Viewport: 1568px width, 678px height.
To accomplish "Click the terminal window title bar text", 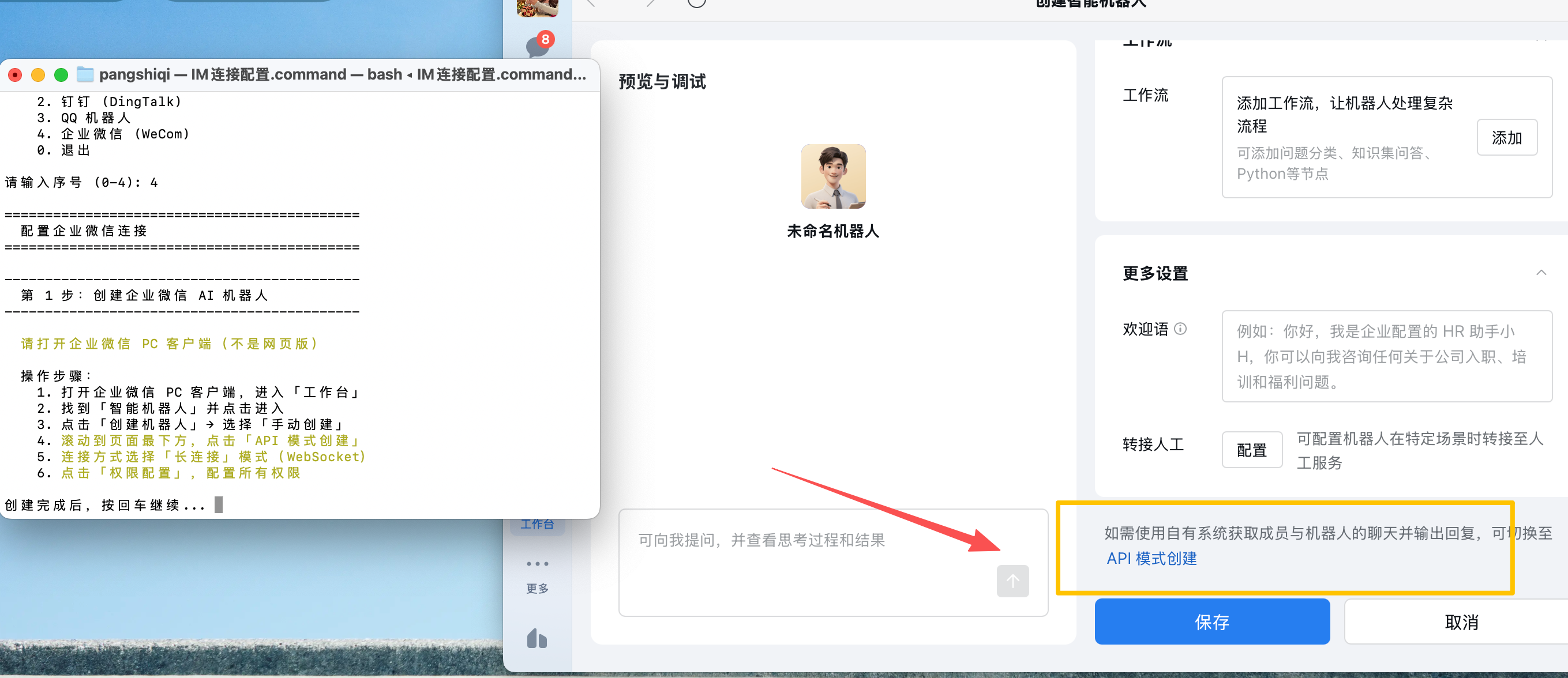I will 342,74.
